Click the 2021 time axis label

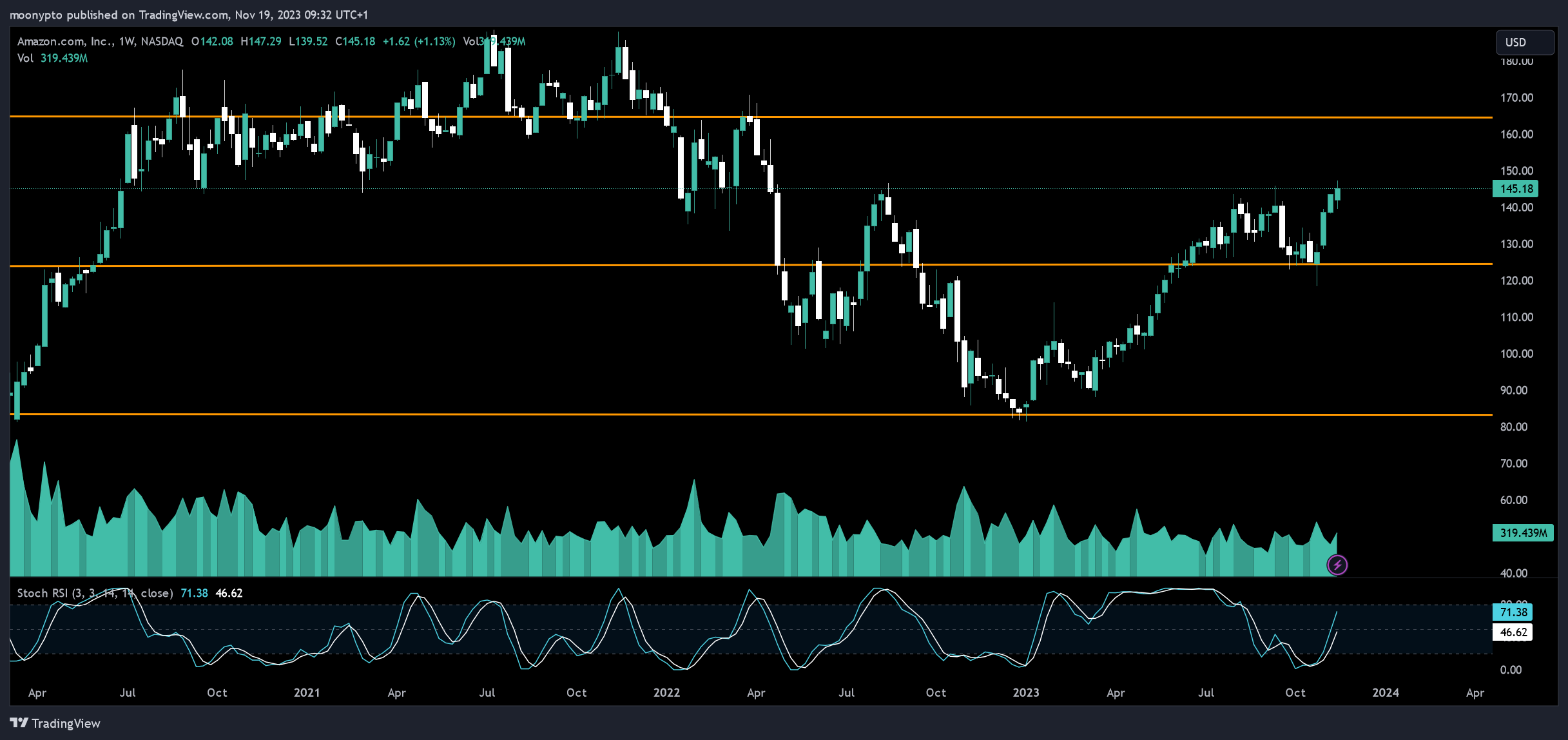pos(307,693)
